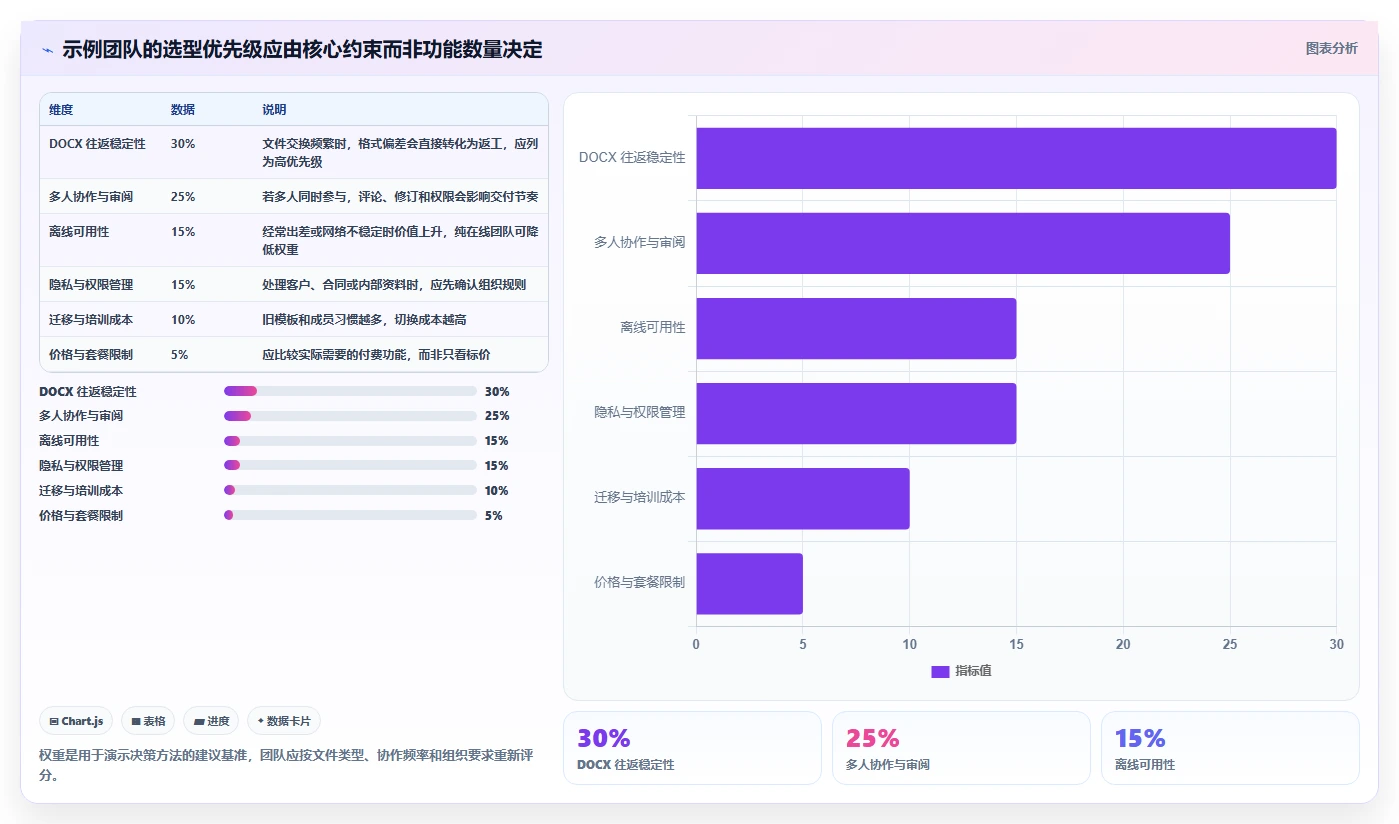
Task: Select the 表格 tag chip
Action: tap(148, 721)
